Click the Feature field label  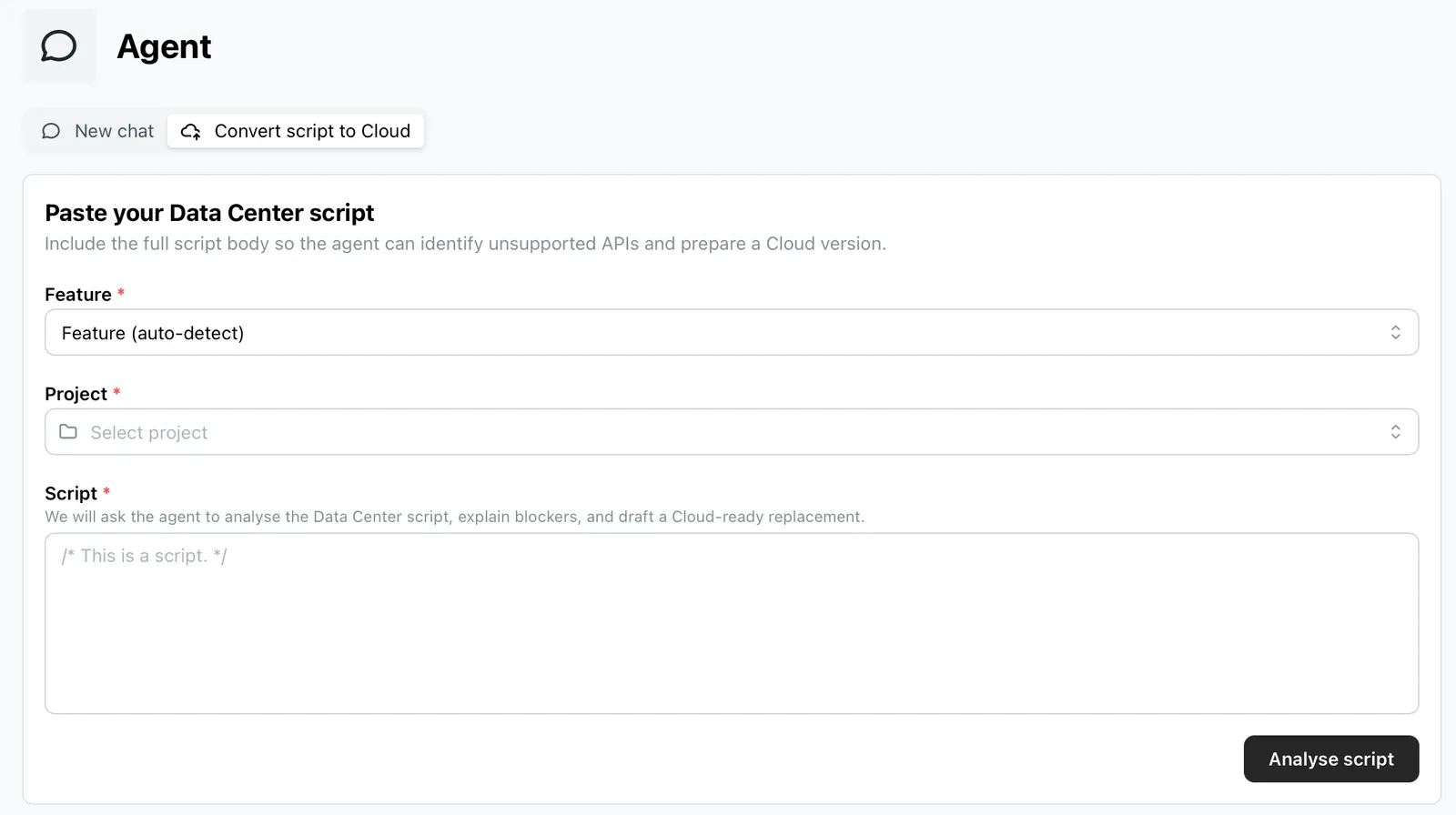coord(78,295)
